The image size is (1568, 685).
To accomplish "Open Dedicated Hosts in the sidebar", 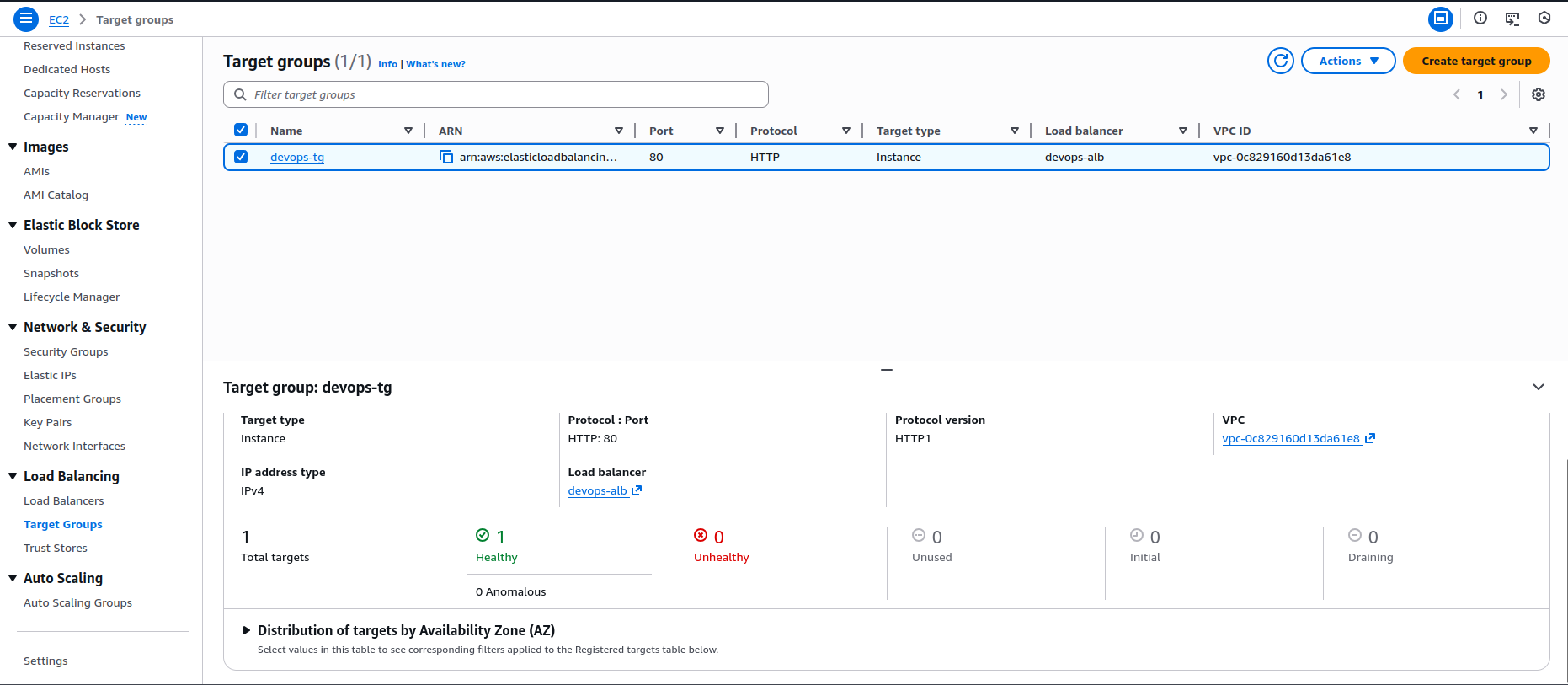I will (67, 69).
